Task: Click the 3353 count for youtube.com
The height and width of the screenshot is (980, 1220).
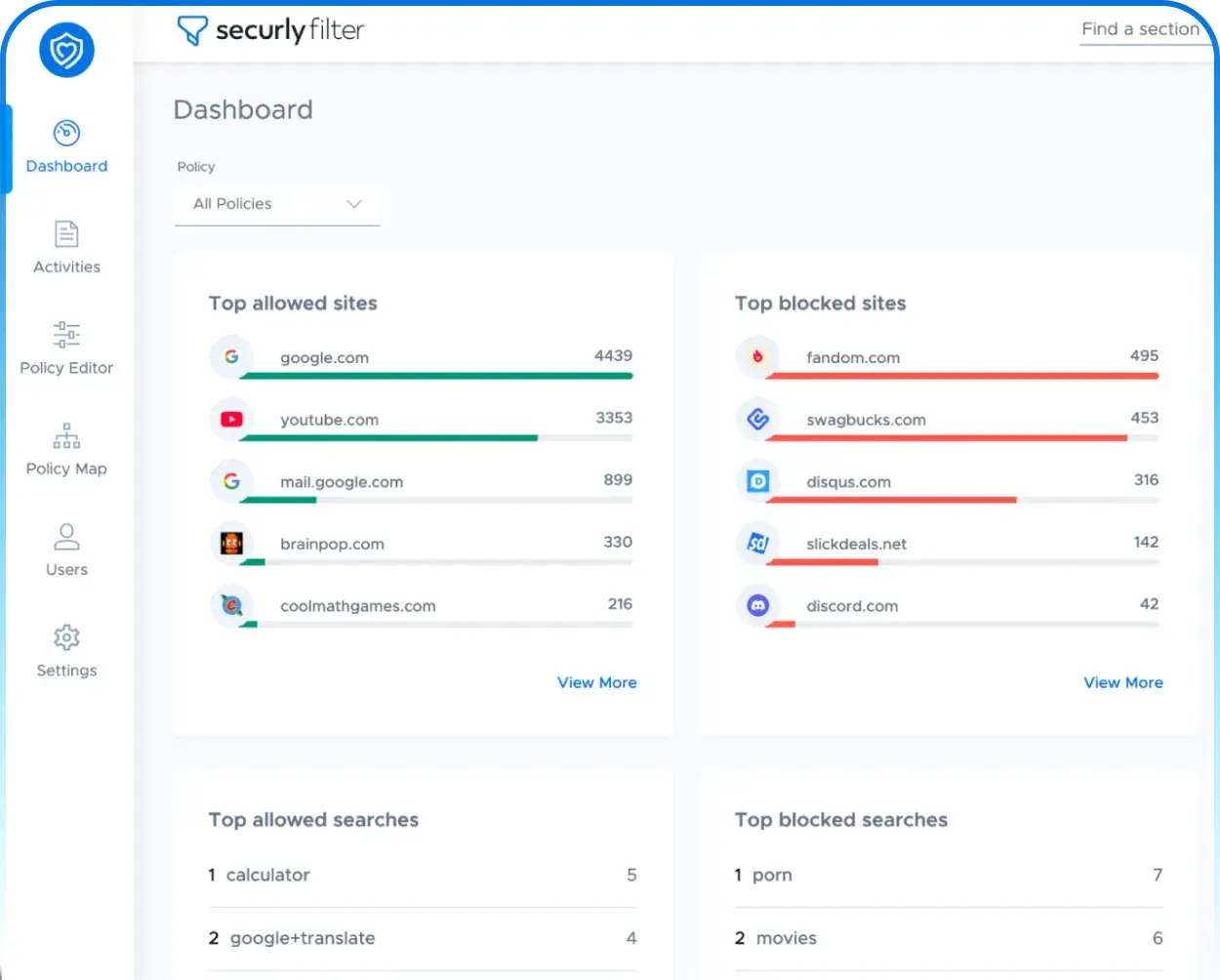Action: coord(614,418)
